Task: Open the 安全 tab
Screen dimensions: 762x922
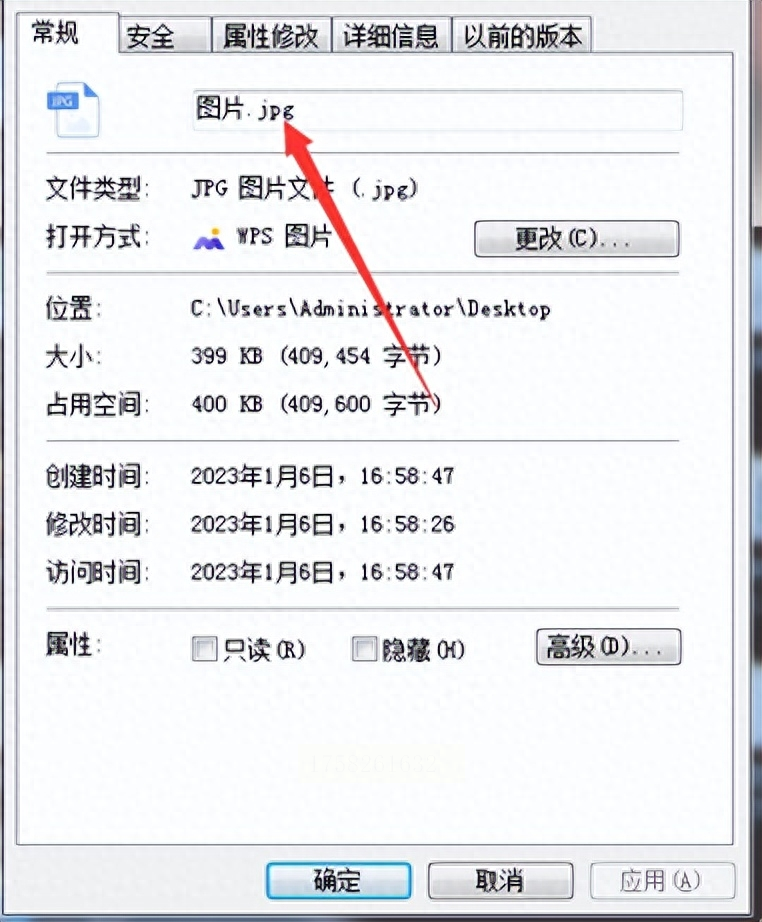Action: tap(151, 36)
